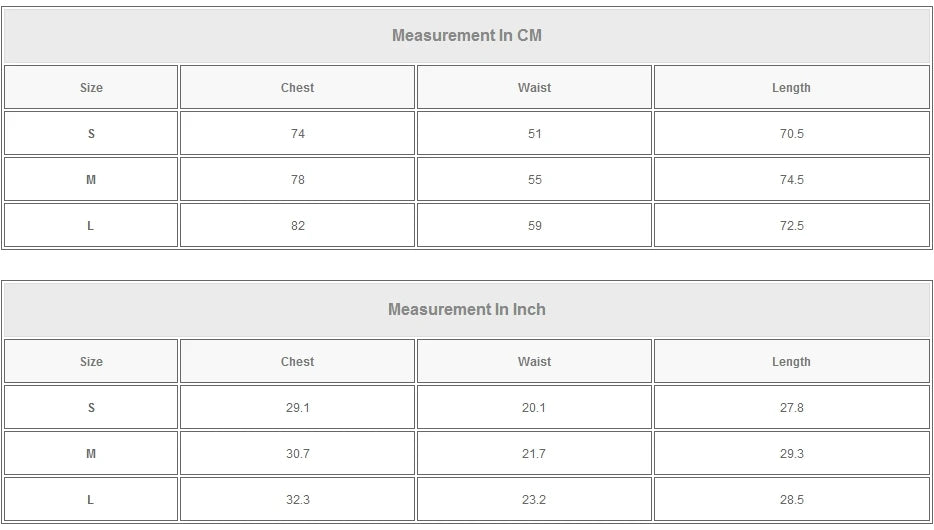Click the "Measurement In CM" table title

[467, 36]
